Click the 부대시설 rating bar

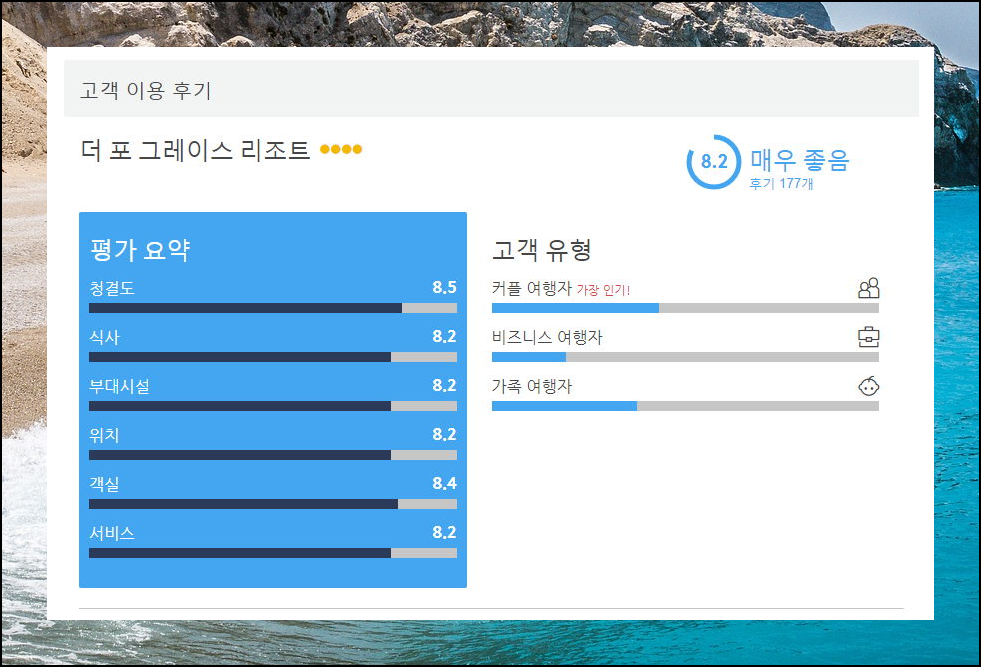point(273,406)
